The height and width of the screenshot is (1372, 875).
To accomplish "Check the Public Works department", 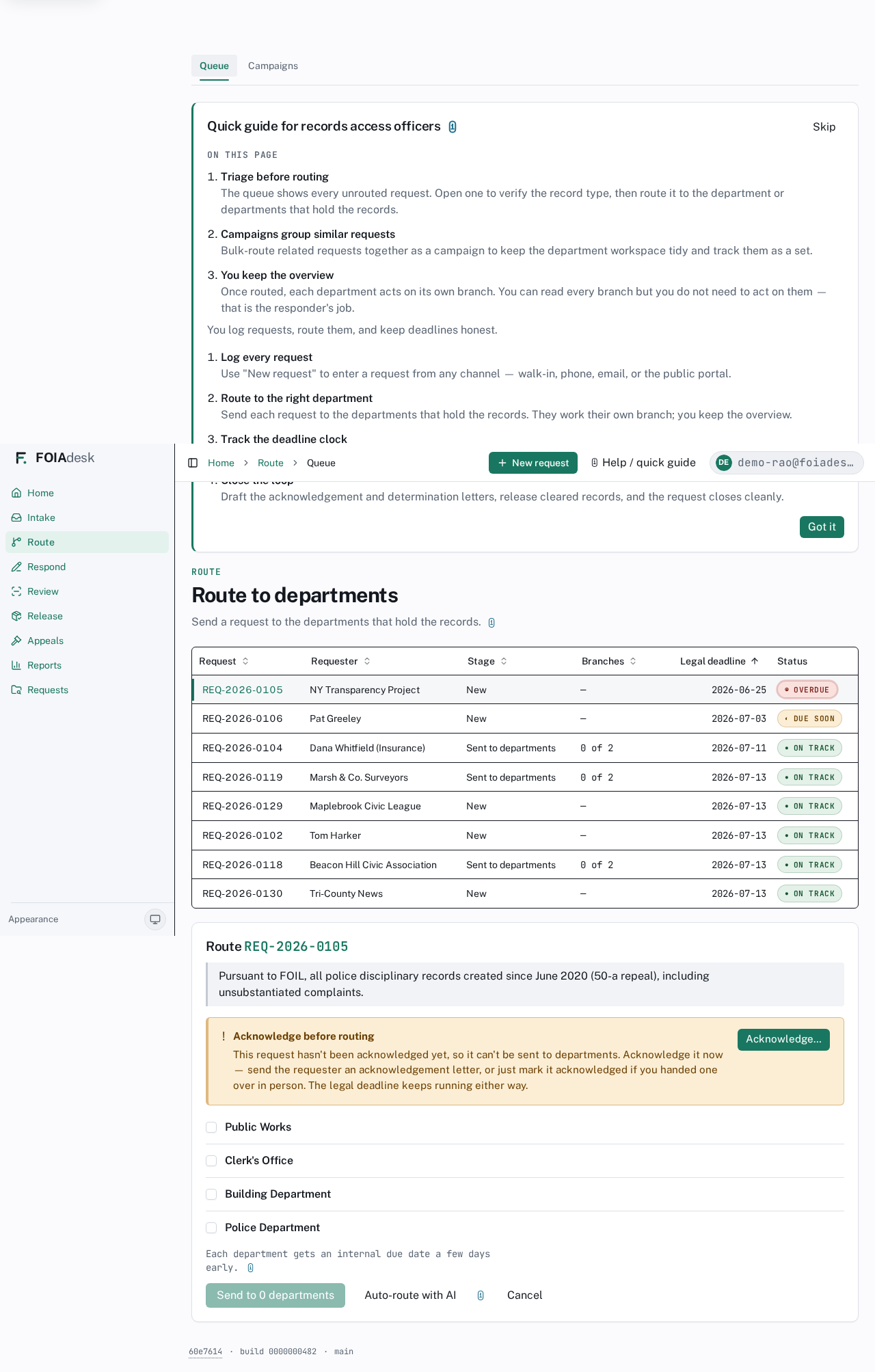I will pyautogui.click(x=211, y=1127).
